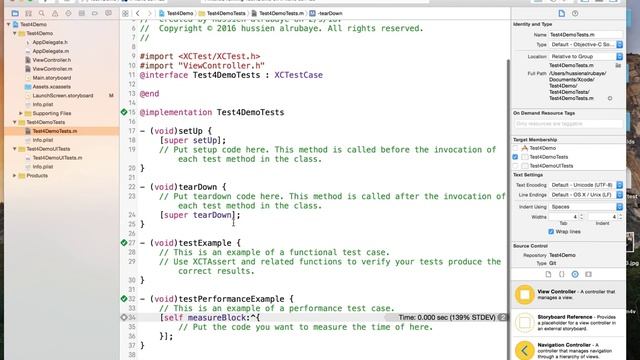Screen dimensions: 640x360
Task: Open the Test navigator icon
Action: [x=68, y=13]
